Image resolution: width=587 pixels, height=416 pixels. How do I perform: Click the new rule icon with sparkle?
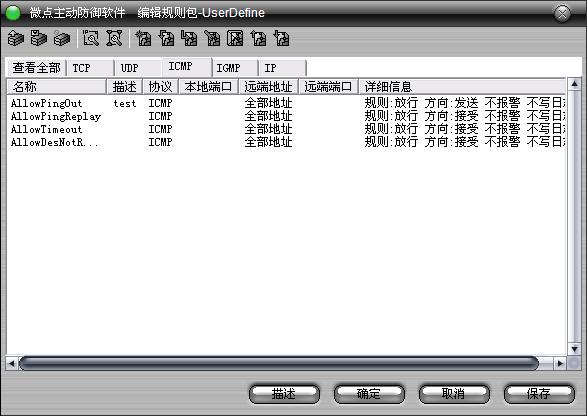point(143,38)
